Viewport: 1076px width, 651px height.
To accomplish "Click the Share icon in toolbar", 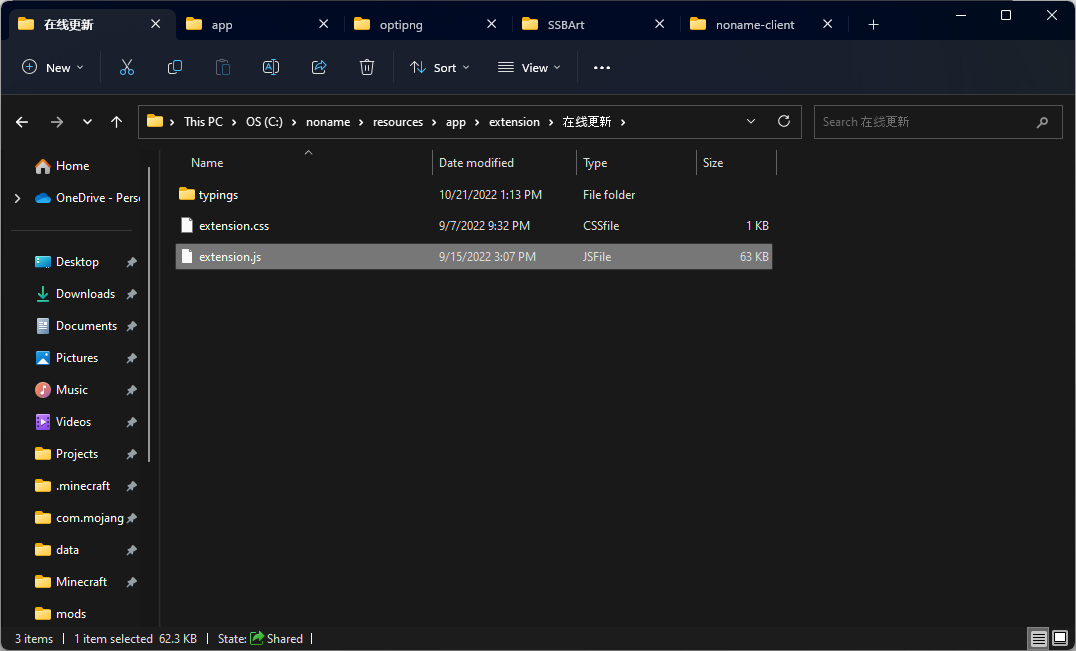I will click(x=319, y=67).
